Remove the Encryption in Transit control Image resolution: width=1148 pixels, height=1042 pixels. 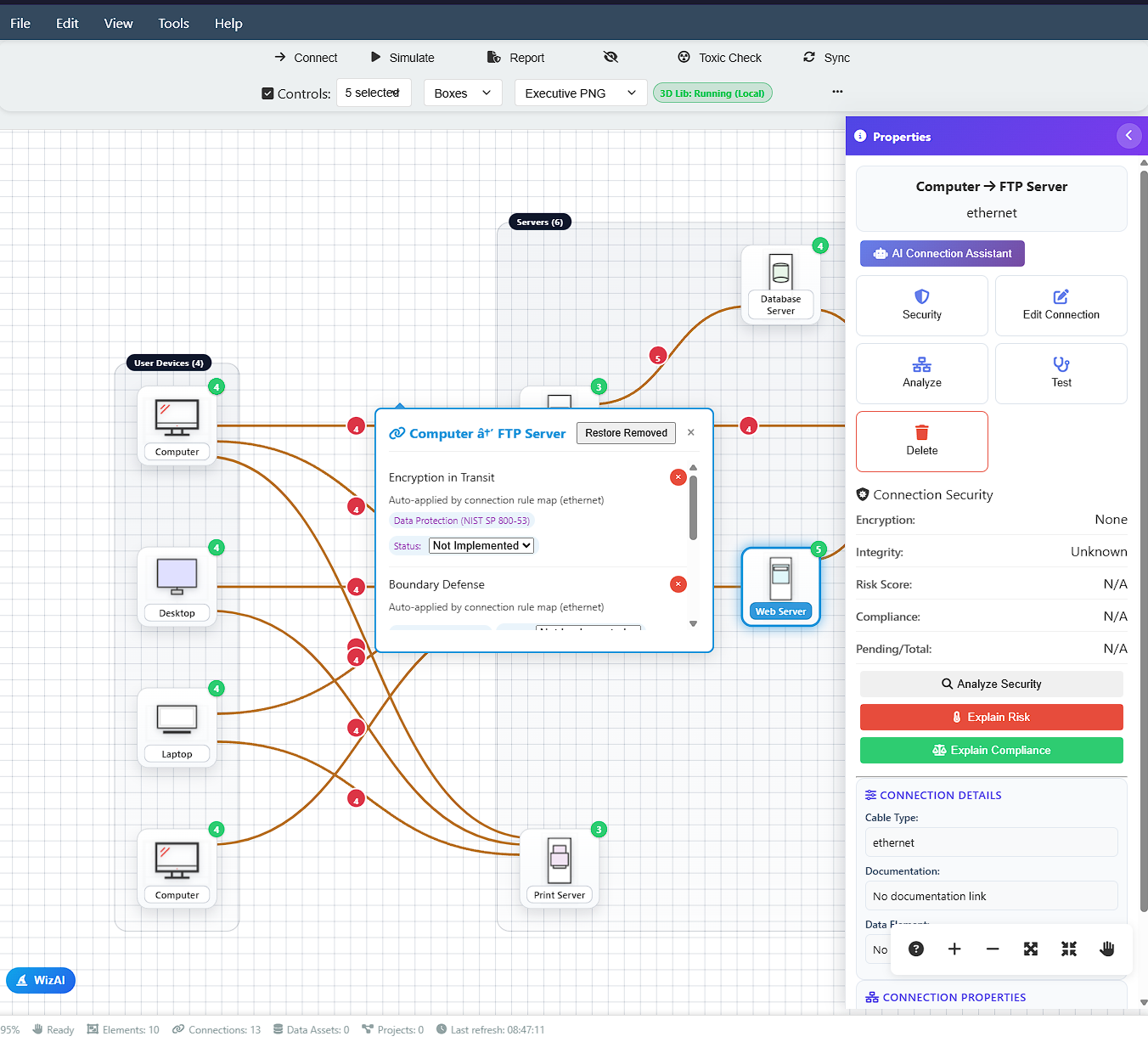[x=678, y=477]
